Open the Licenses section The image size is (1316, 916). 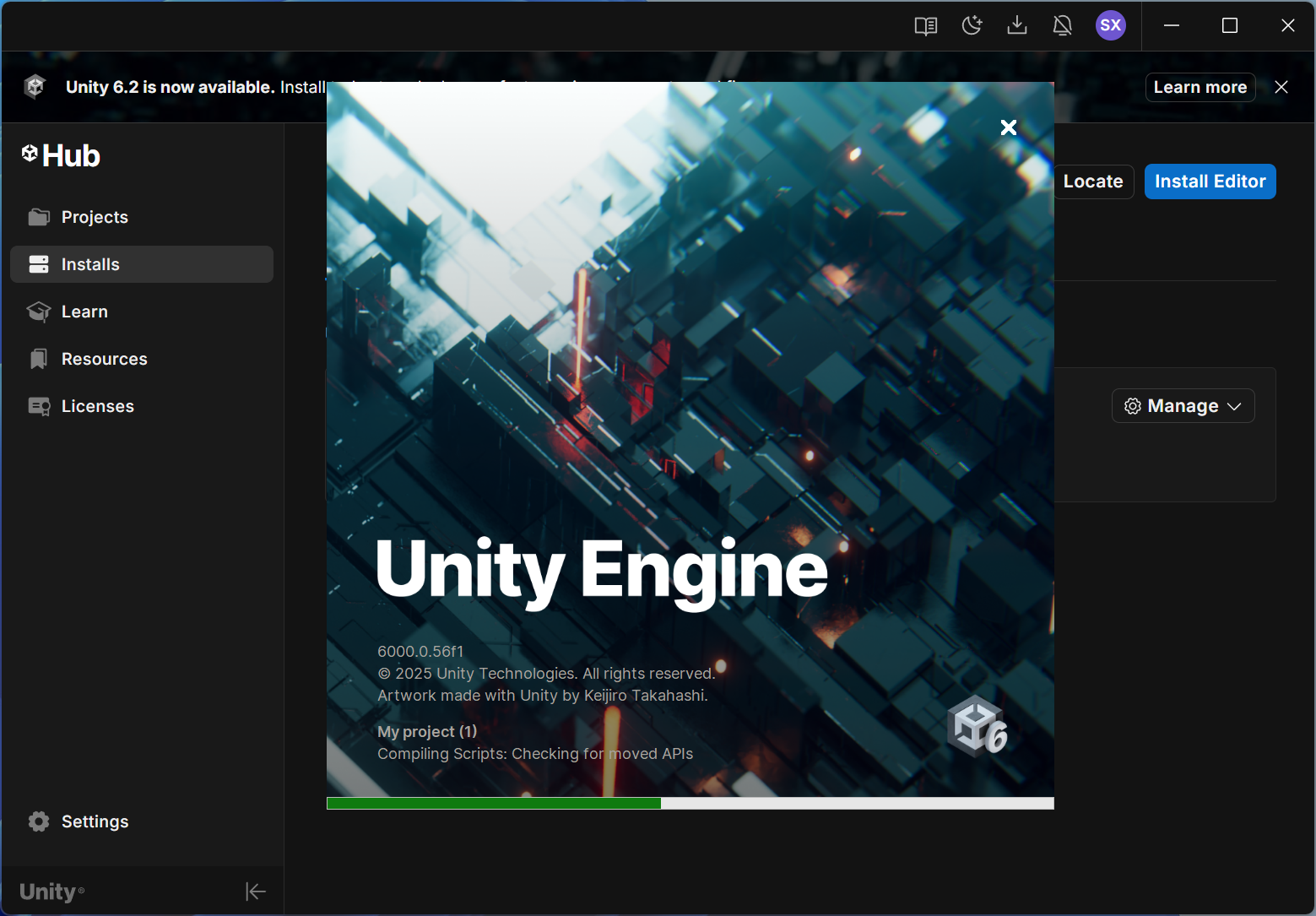tap(142, 406)
